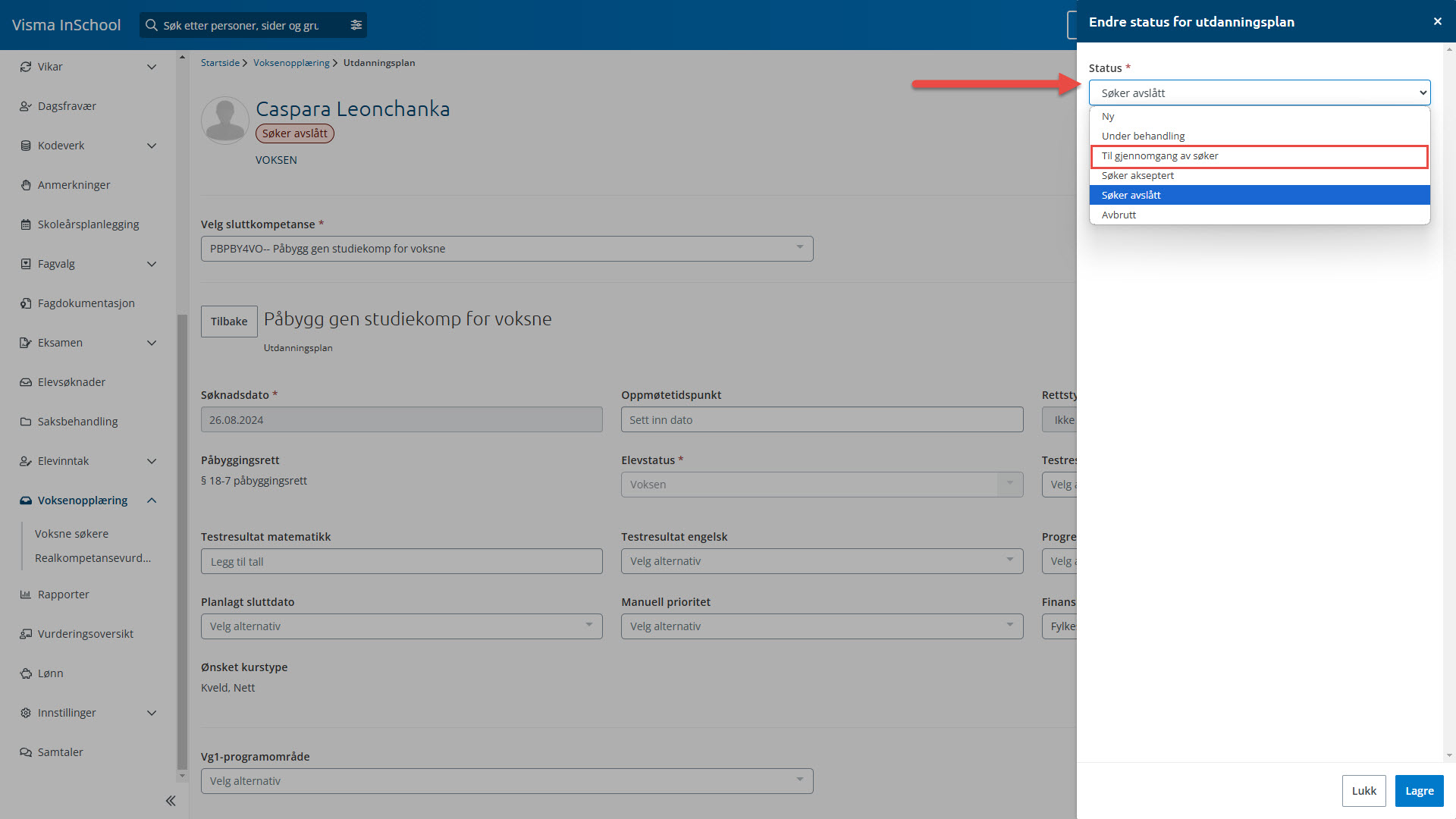Click the Lagre button
This screenshot has width=1456, height=819.
(1419, 791)
